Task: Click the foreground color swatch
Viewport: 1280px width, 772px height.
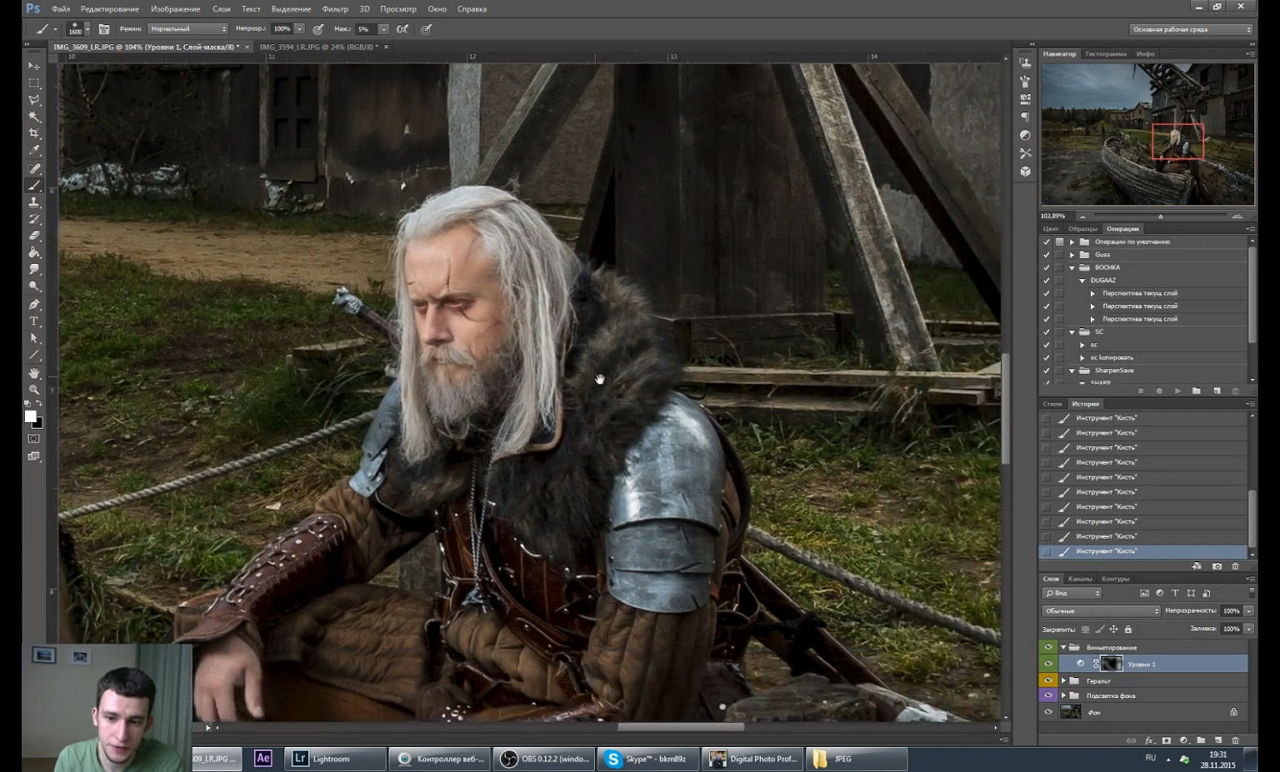Action: (30, 416)
